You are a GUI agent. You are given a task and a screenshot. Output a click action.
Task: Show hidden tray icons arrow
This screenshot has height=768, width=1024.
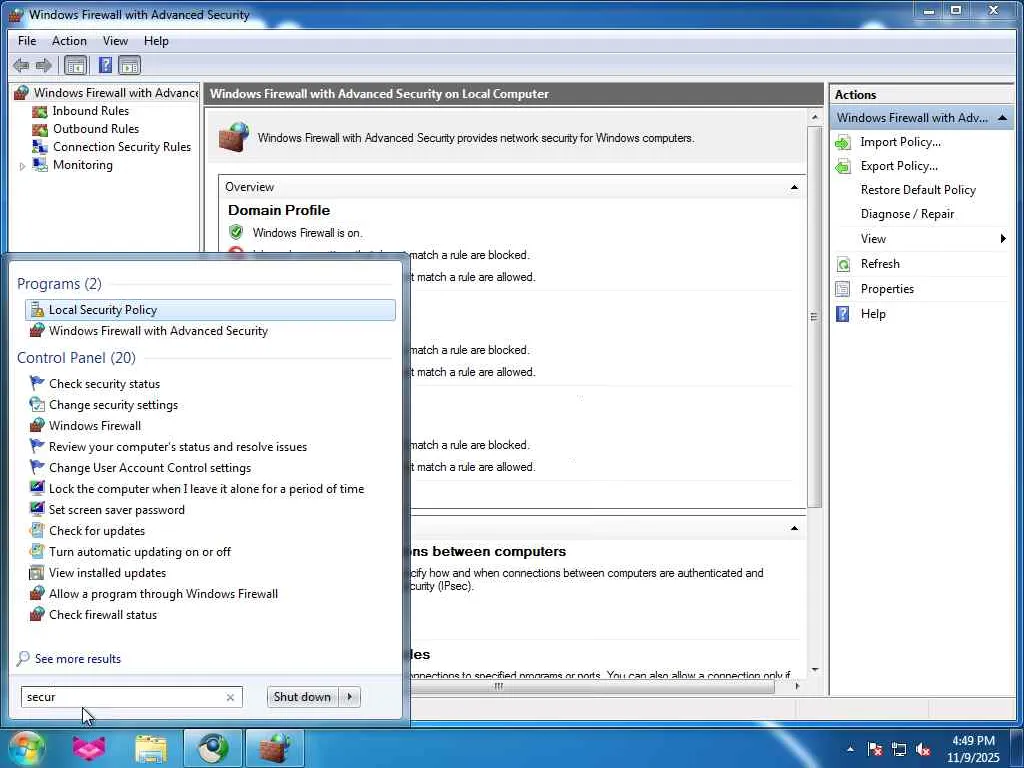[850, 749]
